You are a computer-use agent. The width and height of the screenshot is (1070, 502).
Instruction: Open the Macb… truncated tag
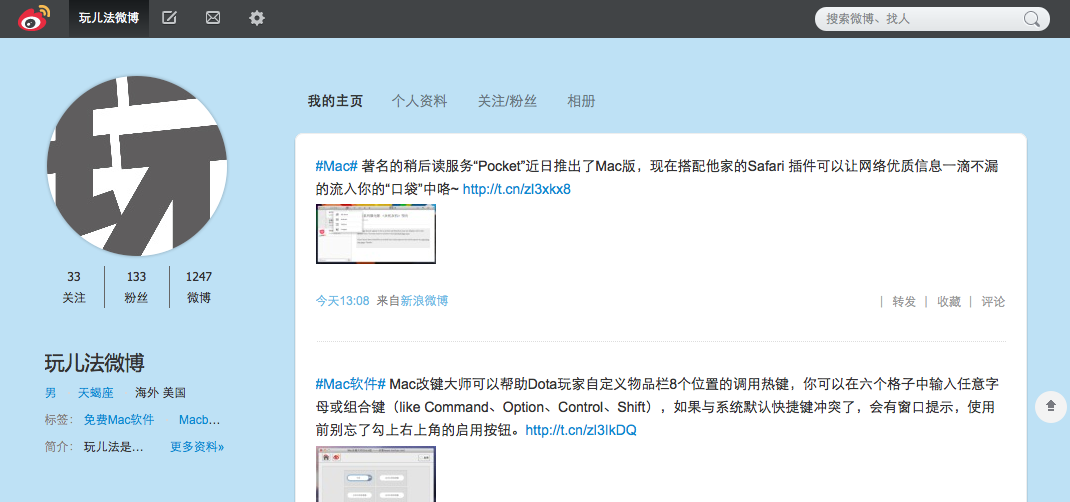[x=199, y=420]
